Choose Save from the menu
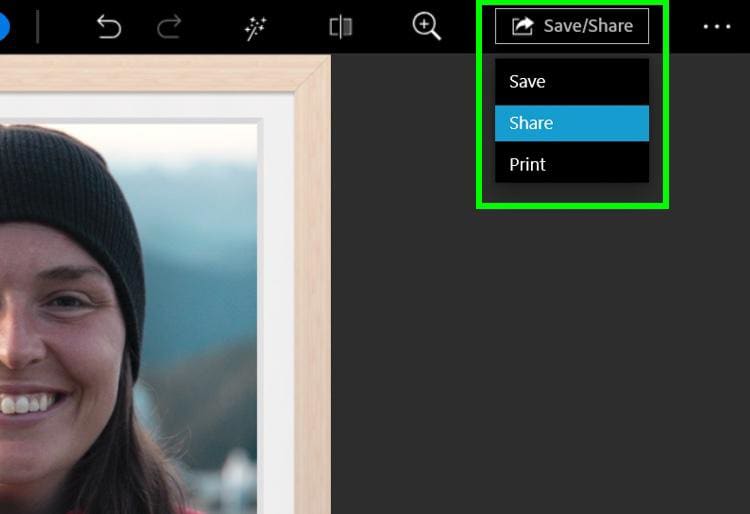 pyautogui.click(x=572, y=82)
